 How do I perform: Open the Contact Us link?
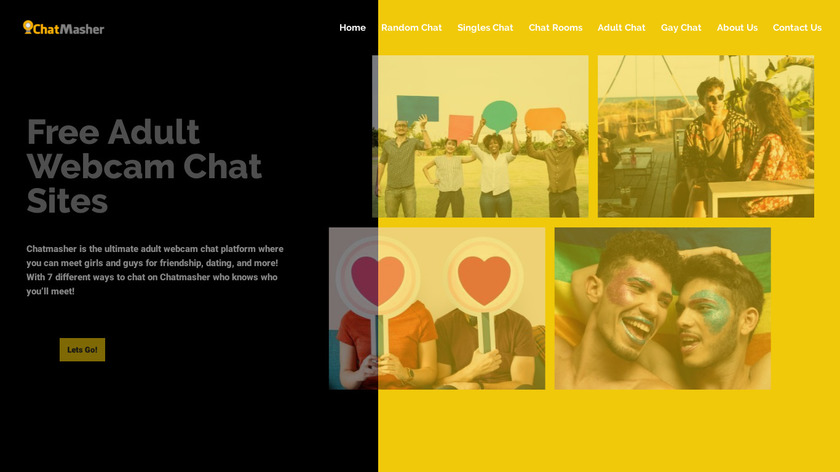point(797,28)
